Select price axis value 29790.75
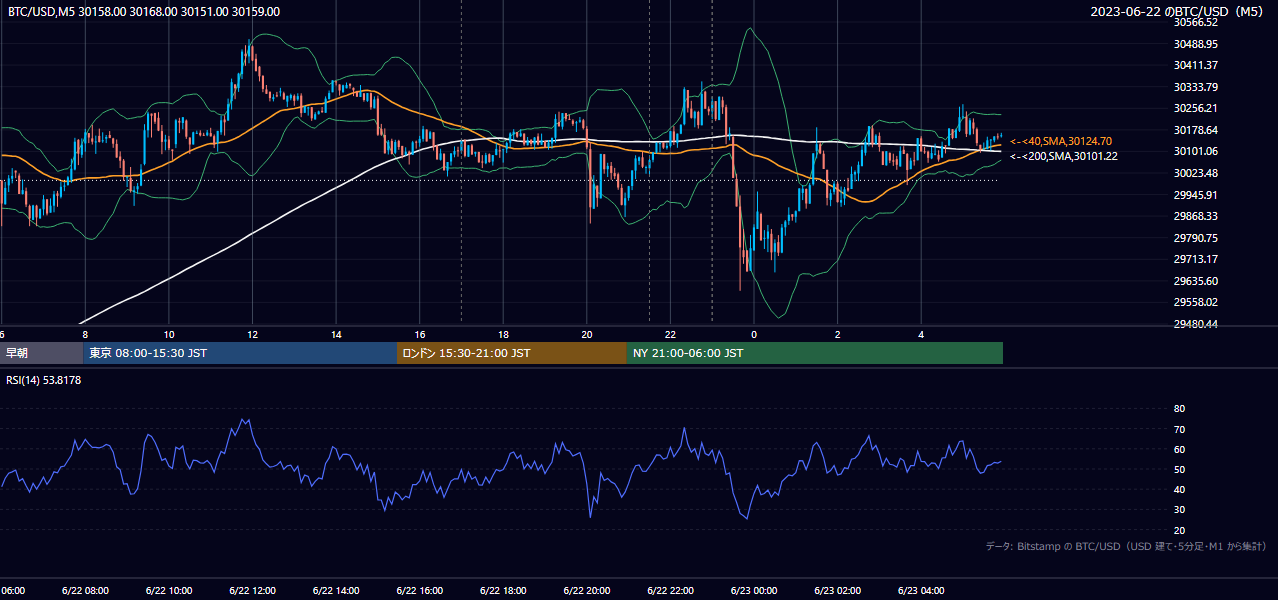The height and width of the screenshot is (600, 1278). [x=1195, y=238]
